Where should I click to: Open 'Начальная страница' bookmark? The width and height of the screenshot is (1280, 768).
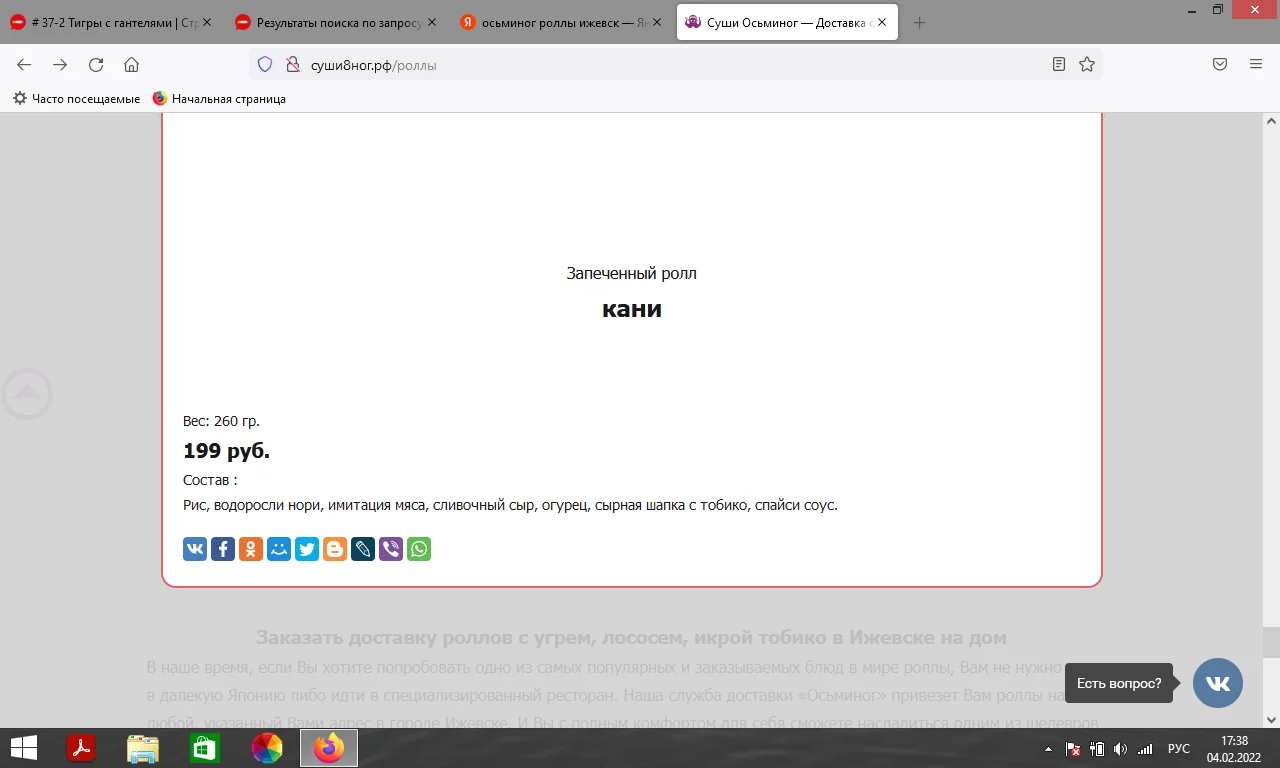click(x=219, y=99)
